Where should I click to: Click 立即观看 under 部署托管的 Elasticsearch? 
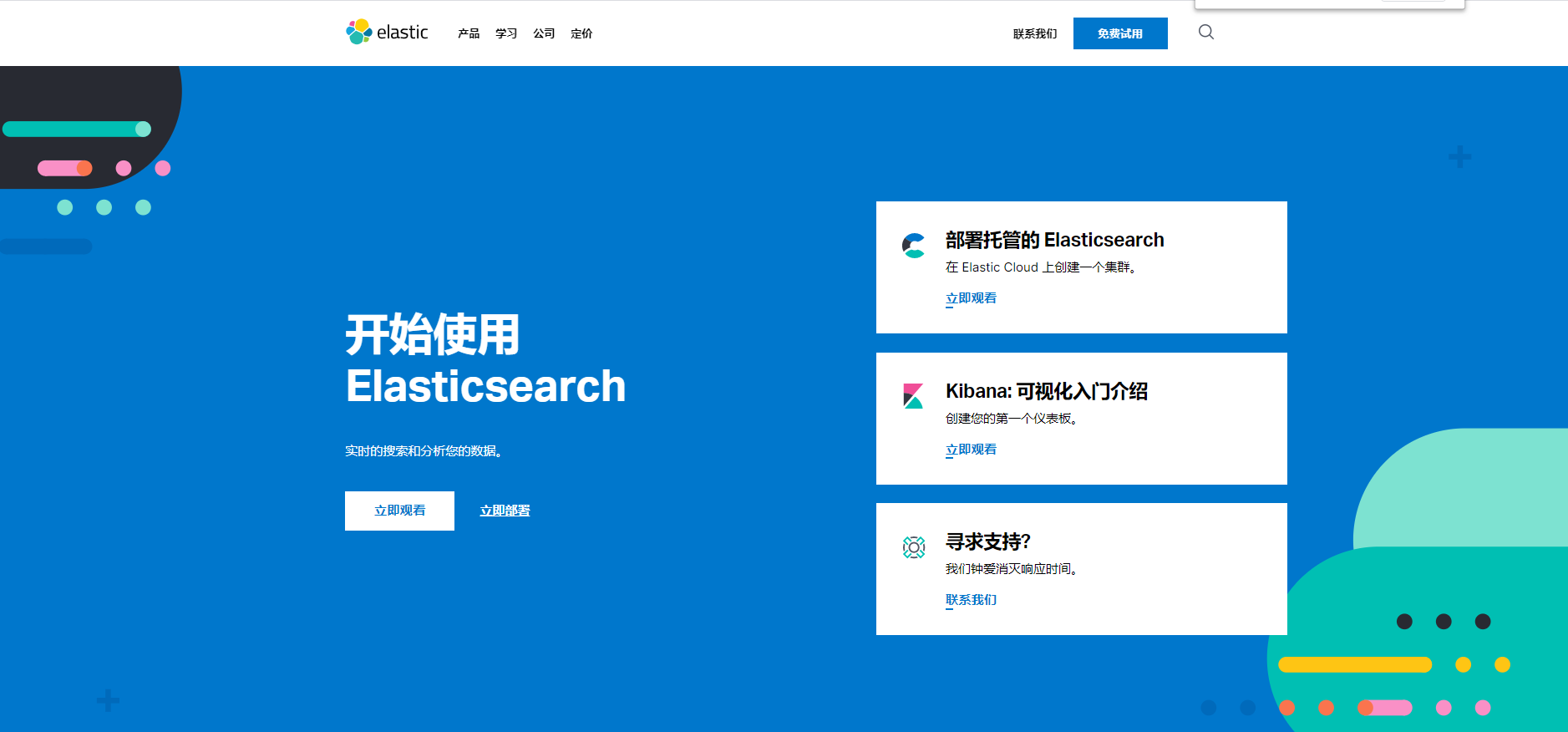point(971,298)
